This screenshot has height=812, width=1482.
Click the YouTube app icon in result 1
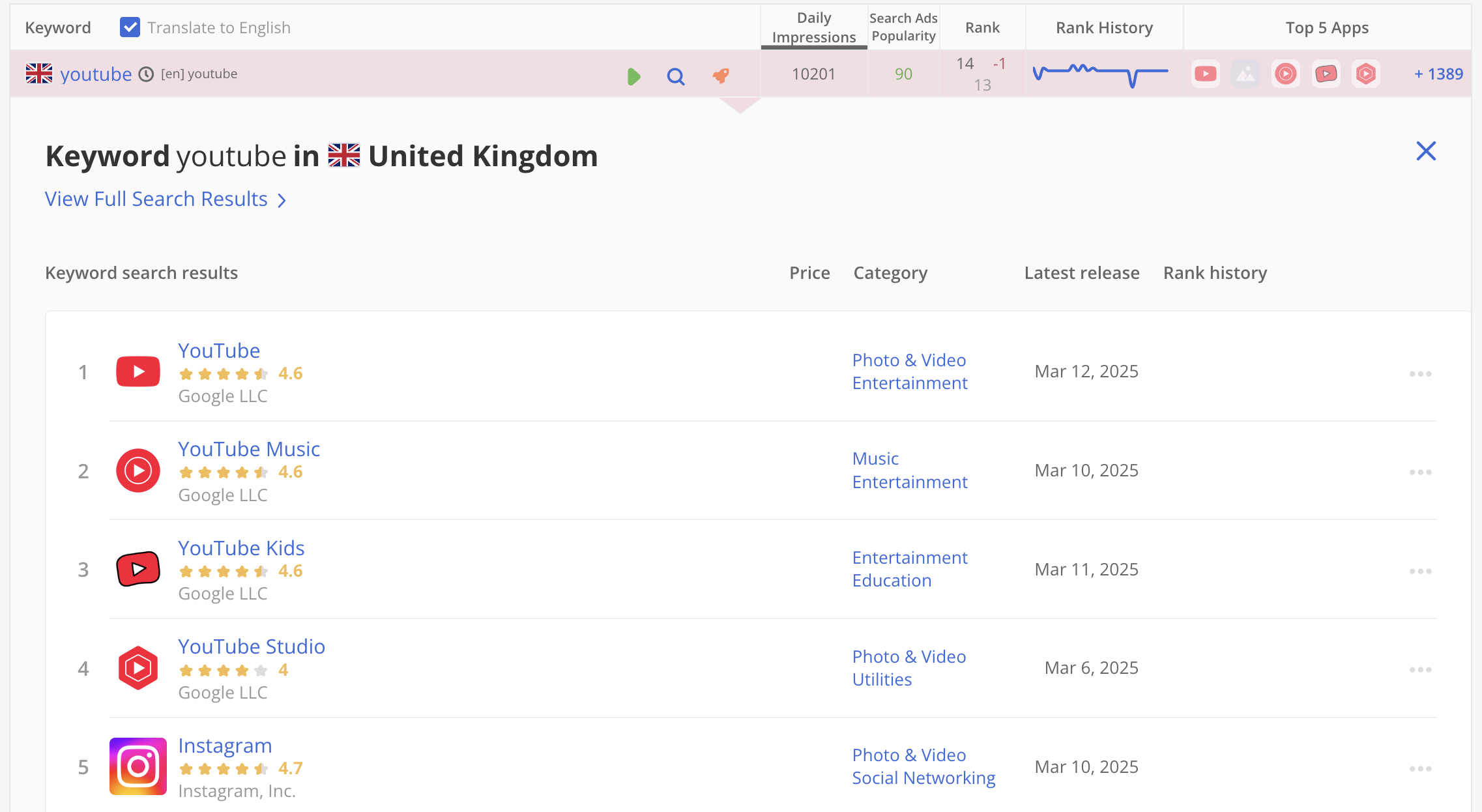(138, 371)
